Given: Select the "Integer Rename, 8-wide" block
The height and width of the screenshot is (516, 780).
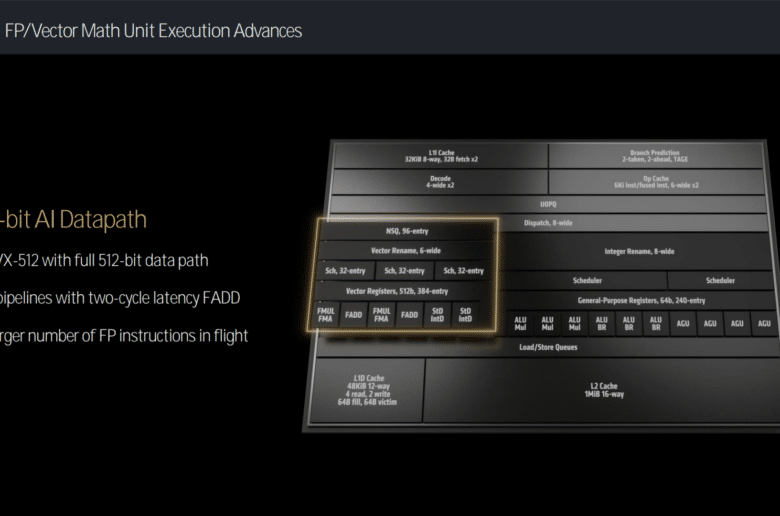Looking at the screenshot, I should tap(639, 252).
